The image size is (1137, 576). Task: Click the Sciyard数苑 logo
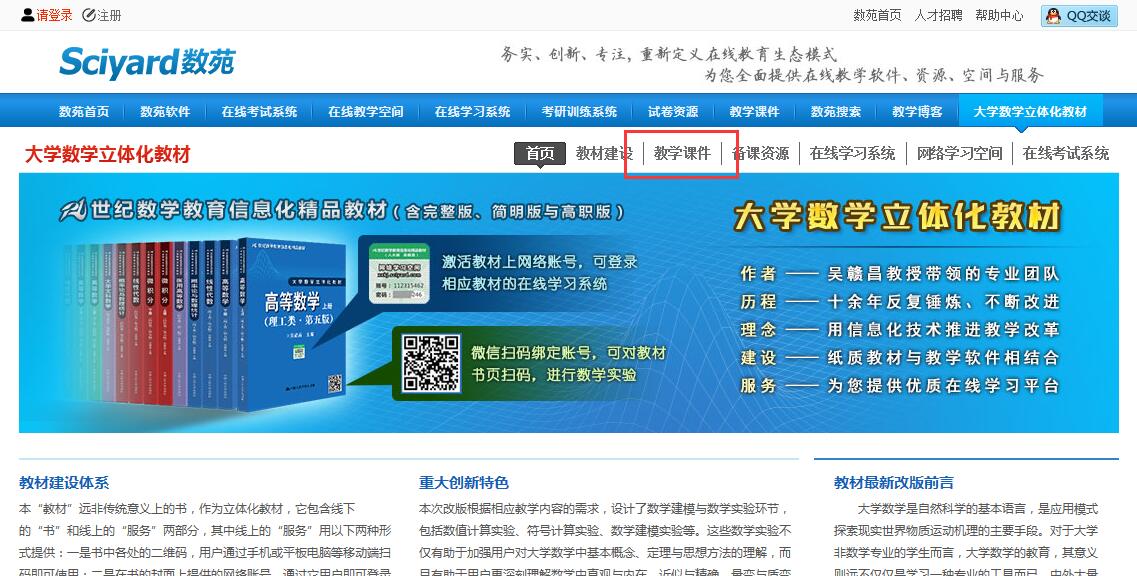tap(147, 62)
